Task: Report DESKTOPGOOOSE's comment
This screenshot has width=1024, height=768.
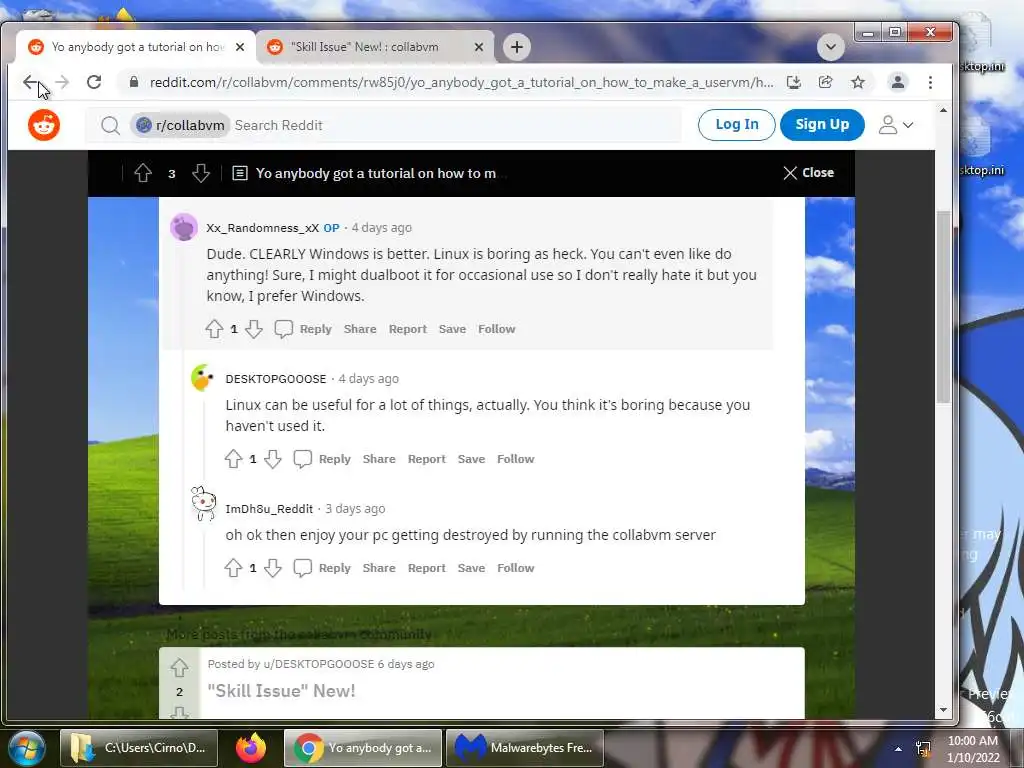Action: (426, 459)
